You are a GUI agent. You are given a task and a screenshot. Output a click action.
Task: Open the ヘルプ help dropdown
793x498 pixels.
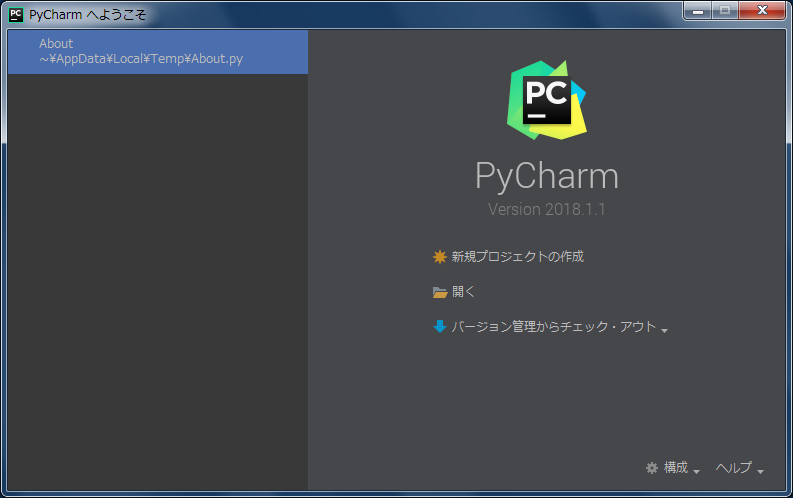point(734,468)
